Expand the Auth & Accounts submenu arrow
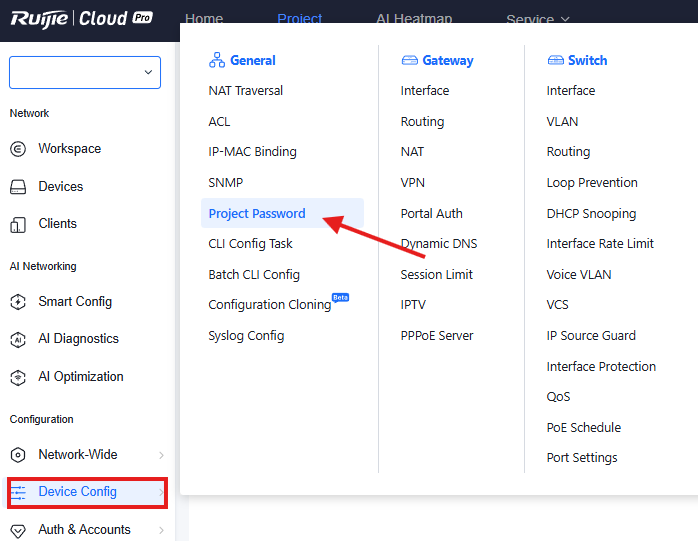The height and width of the screenshot is (541, 698). tap(161, 530)
